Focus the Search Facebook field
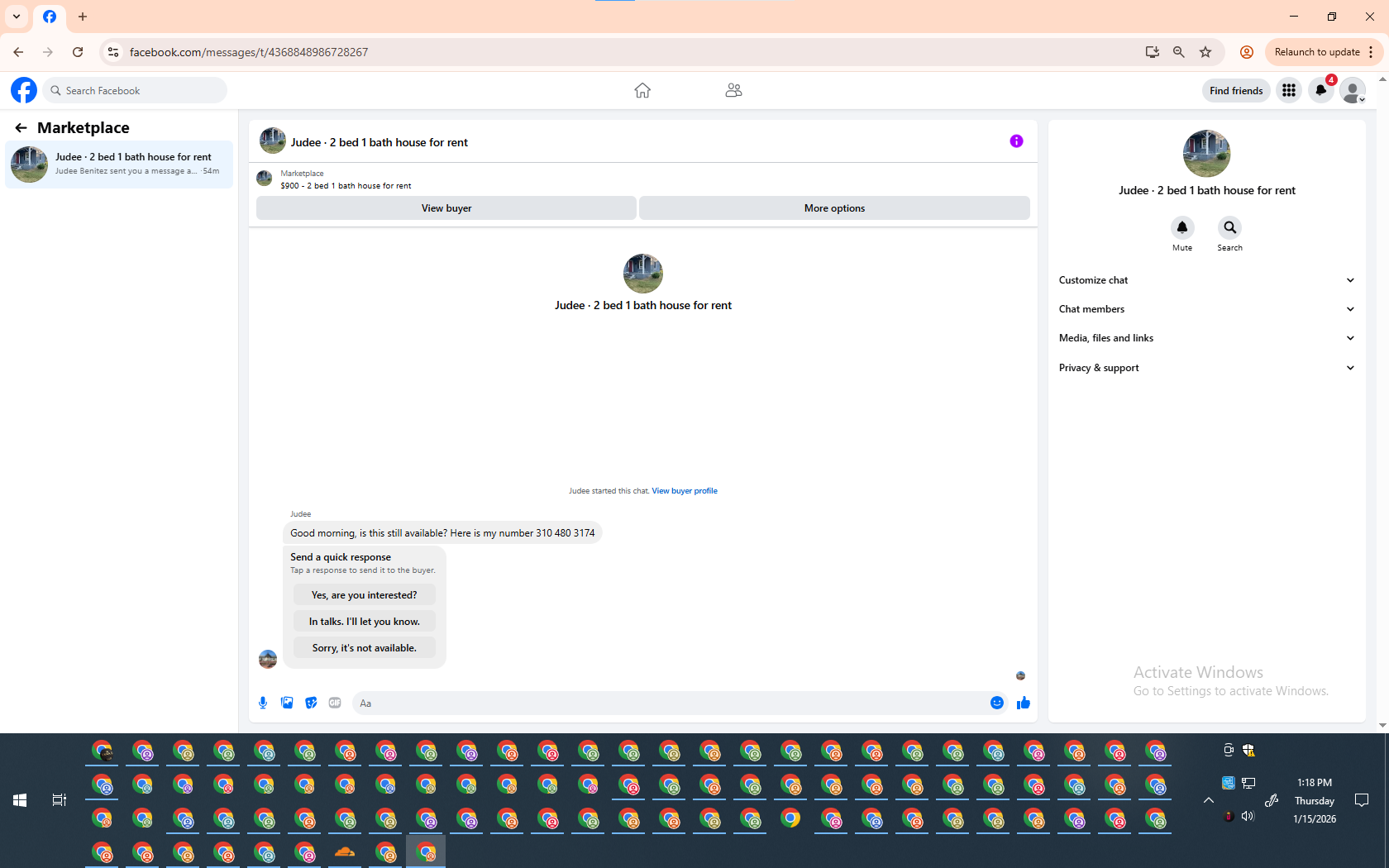Screen dimensions: 1389x868 [x=136, y=90]
